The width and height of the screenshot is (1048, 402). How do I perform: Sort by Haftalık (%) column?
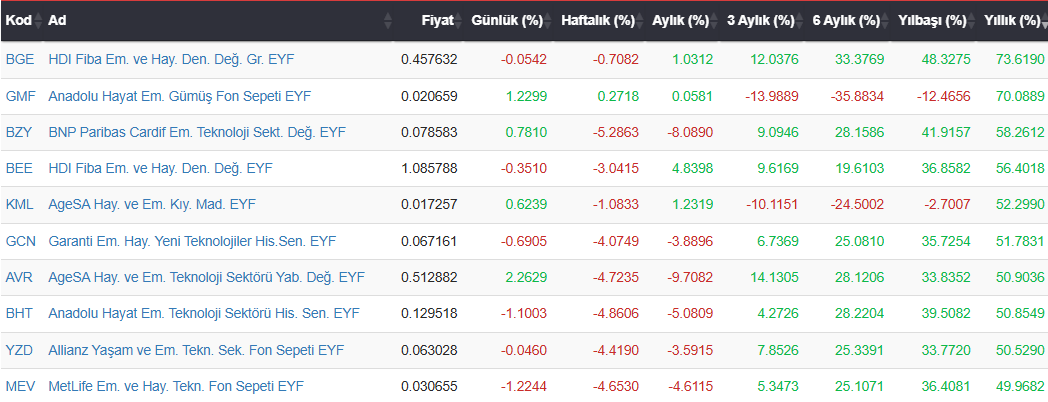tap(599, 21)
